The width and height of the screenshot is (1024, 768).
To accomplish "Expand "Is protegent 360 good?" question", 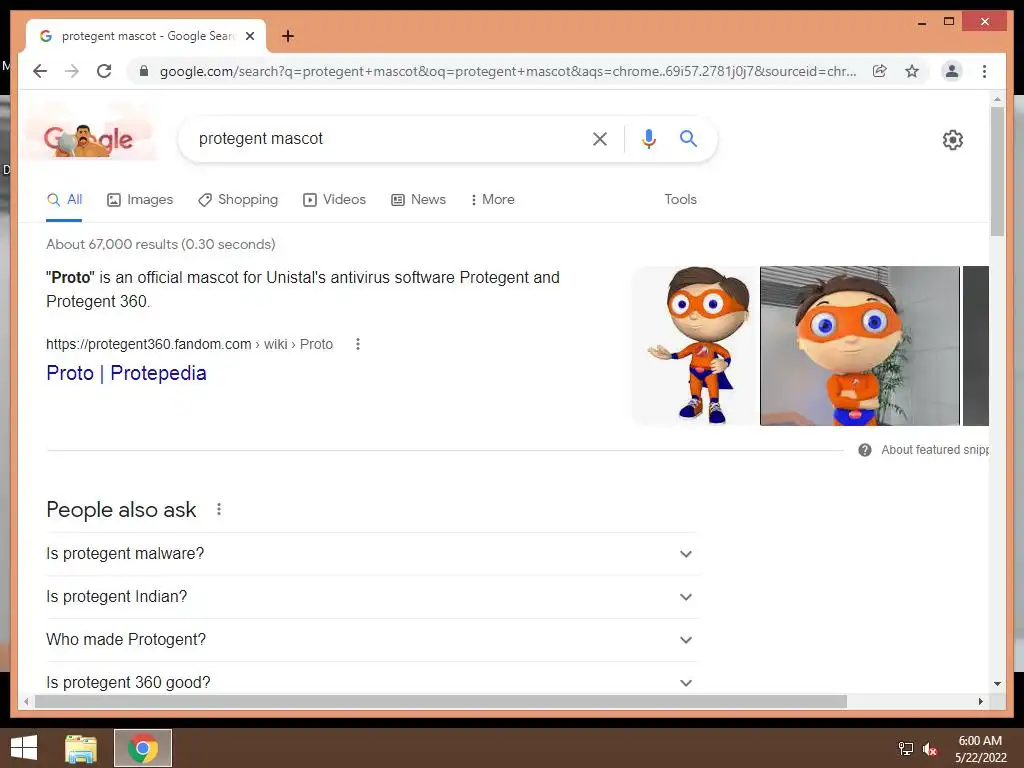I will pyautogui.click(x=371, y=682).
